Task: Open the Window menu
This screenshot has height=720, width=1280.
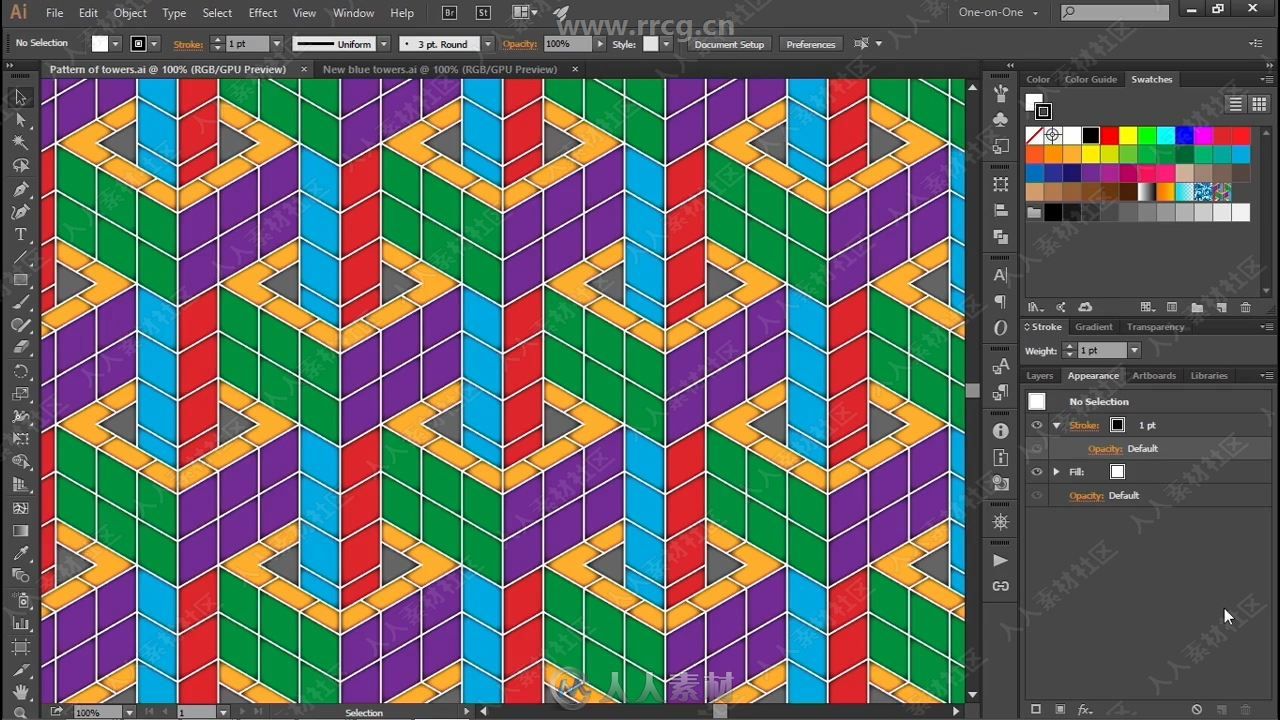Action: pyautogui.click(x=353, y=13)
